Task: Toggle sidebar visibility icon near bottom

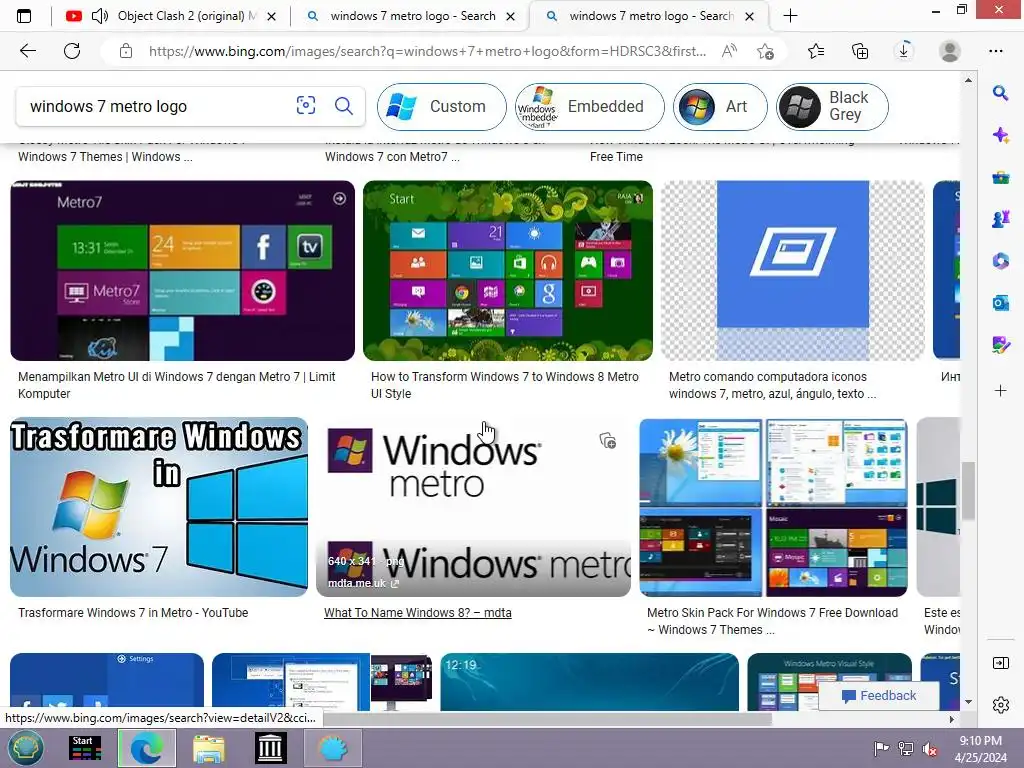Action: 1000,663
